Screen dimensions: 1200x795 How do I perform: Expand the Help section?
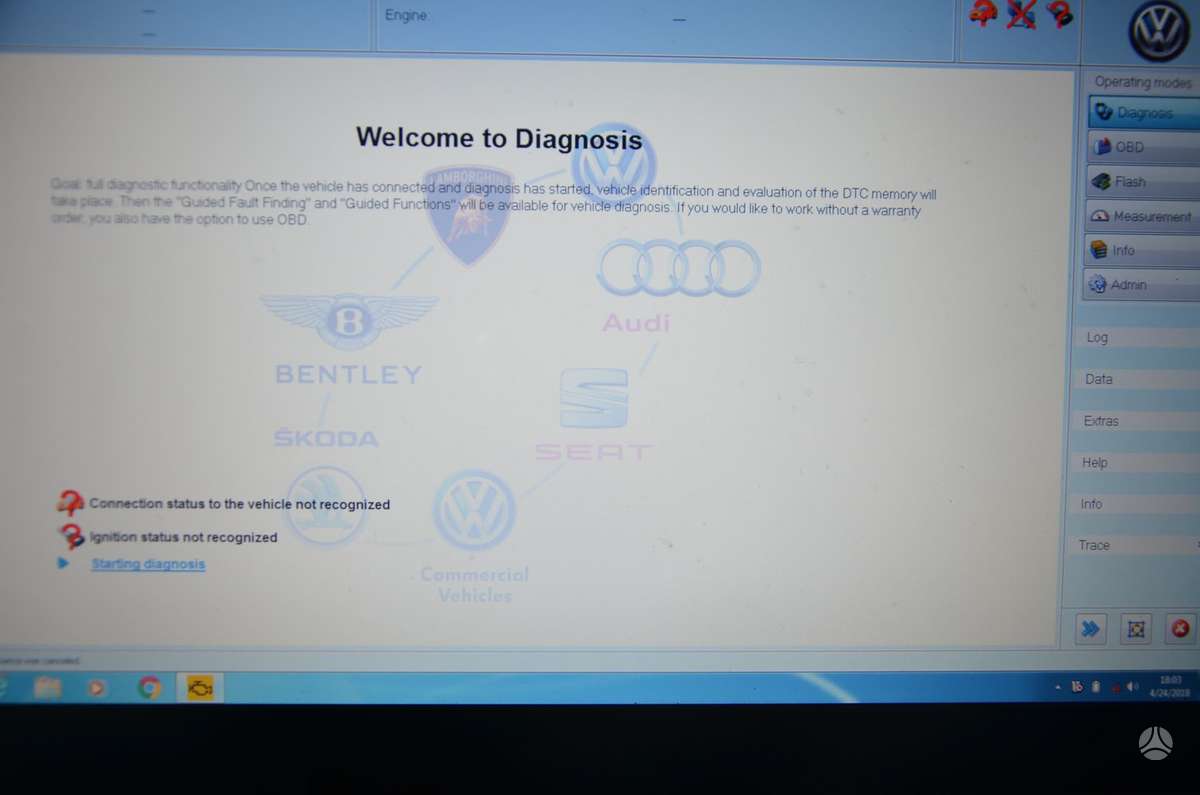1134,463
